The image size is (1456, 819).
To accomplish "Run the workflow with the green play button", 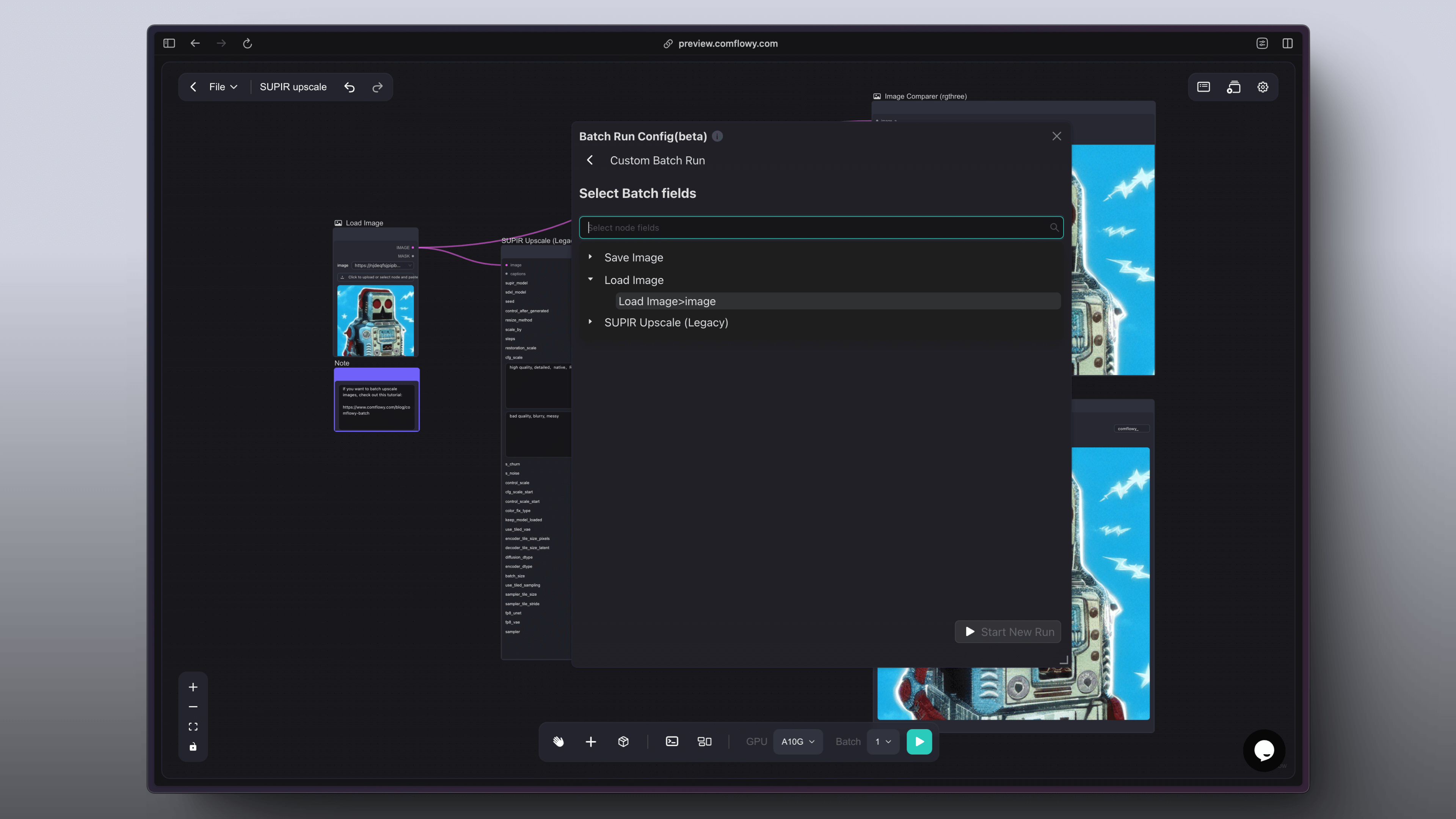I will [919, 742].
